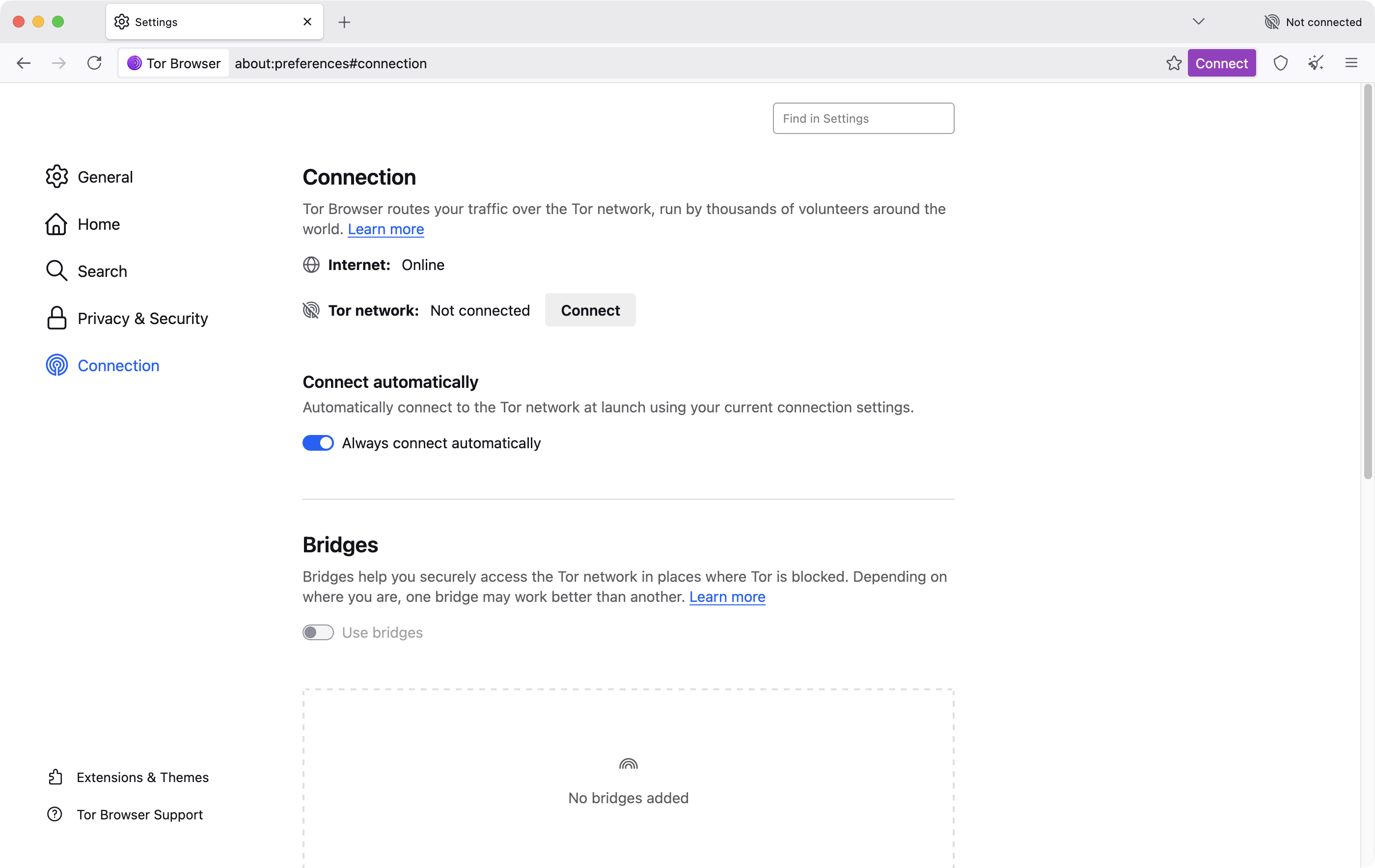The width and height of the screenshot is (1375, 868).
Task: Open Home settings category
Action: [83, 224]
